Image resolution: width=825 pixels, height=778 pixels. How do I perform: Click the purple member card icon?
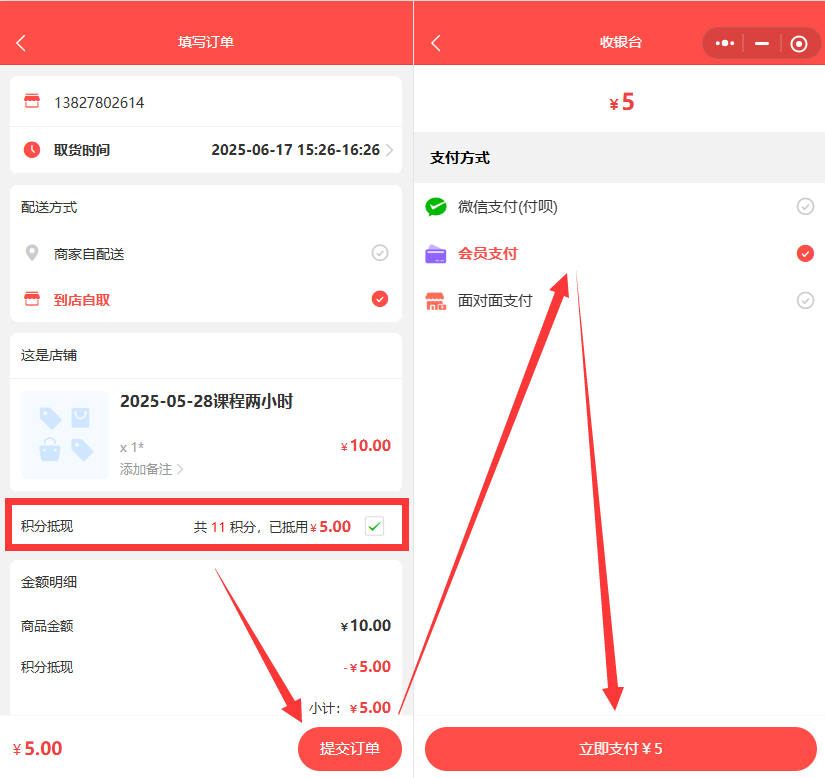(436, 254)
